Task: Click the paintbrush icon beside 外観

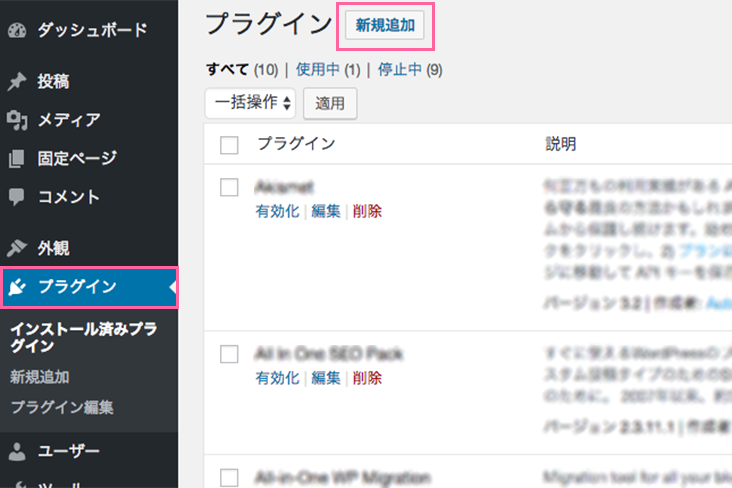Action: point(17,248)
